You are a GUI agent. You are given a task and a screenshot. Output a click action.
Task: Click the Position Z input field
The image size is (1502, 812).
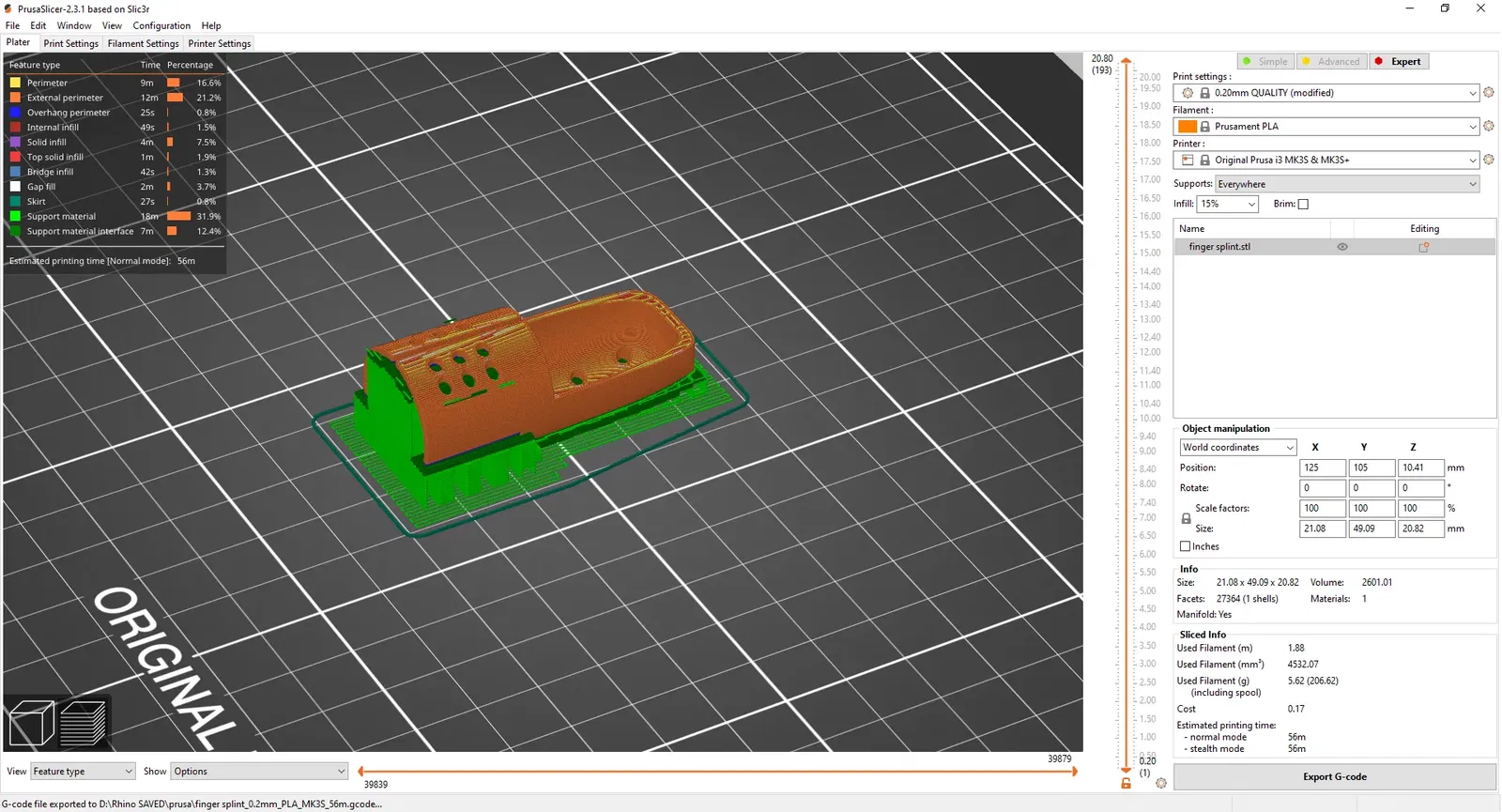coord(1420,467)
